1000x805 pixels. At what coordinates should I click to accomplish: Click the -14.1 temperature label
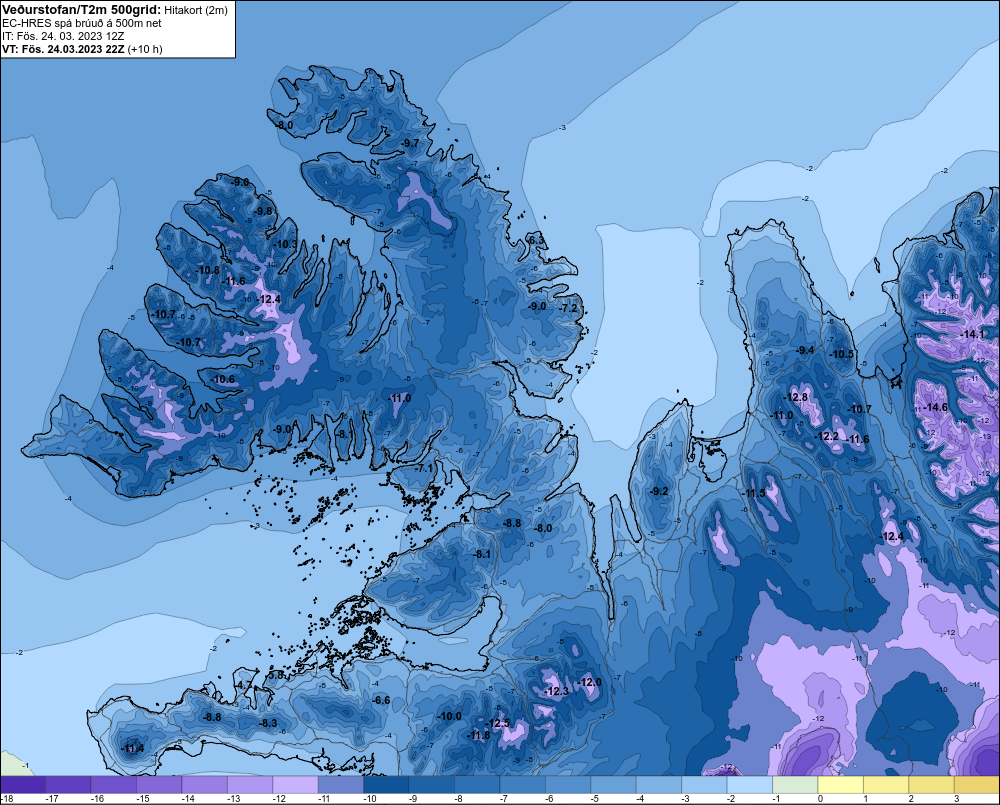pos(972,334)
